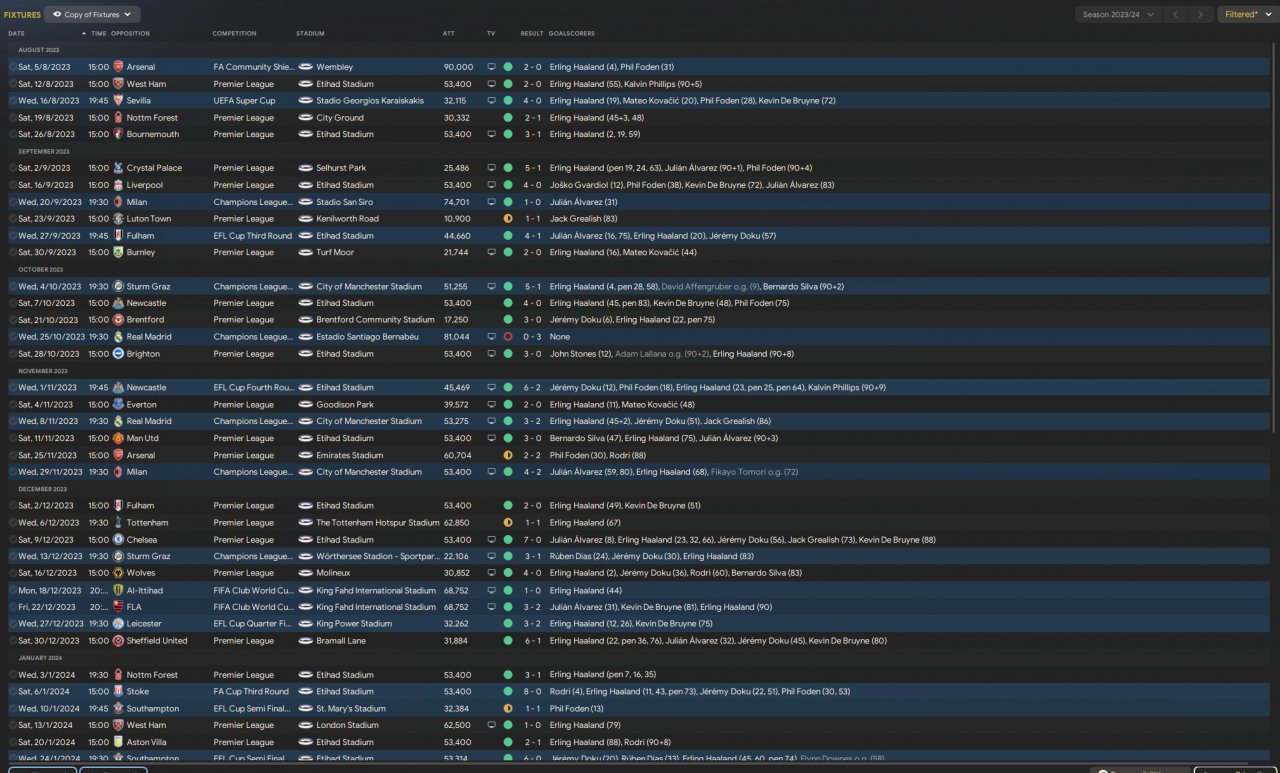
Task: Click the Sheffield United club badge
Action: [x=118, y=641]
